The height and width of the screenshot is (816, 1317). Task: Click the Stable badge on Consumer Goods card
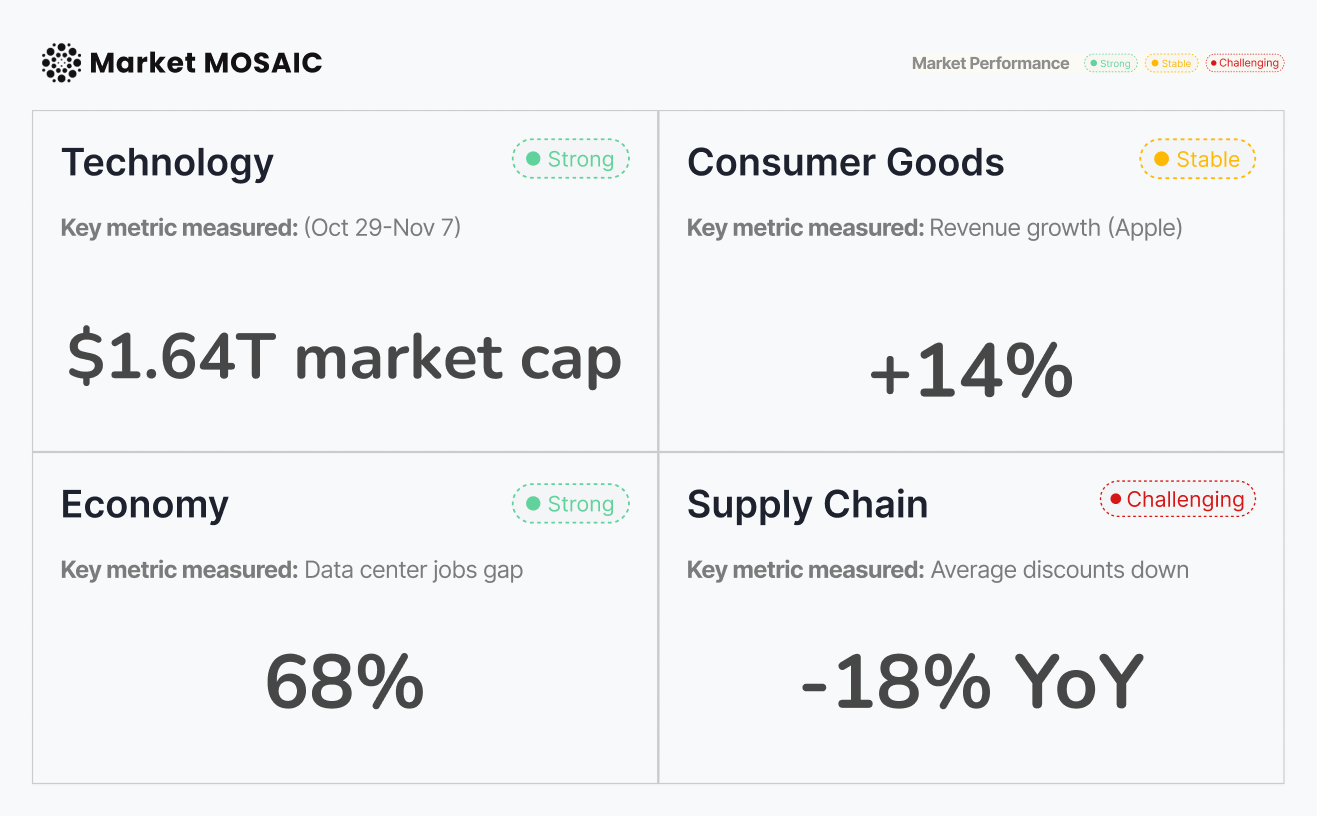(x=1197, y=159)
